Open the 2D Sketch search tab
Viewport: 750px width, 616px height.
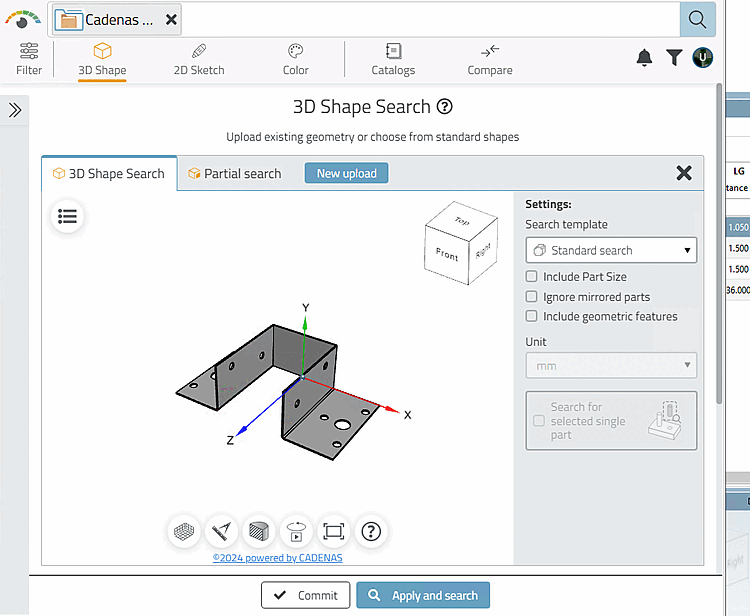[199, 58]
